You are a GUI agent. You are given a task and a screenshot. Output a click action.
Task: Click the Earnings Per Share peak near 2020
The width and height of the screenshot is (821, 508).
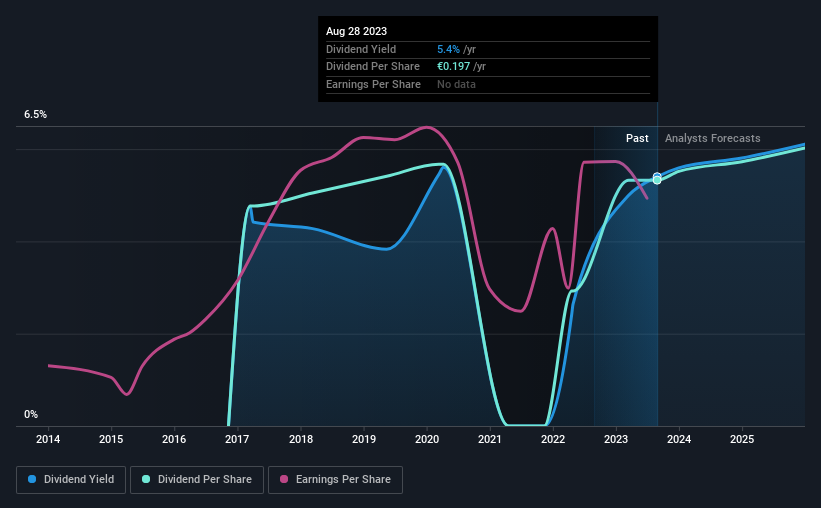tap(427, 127)
